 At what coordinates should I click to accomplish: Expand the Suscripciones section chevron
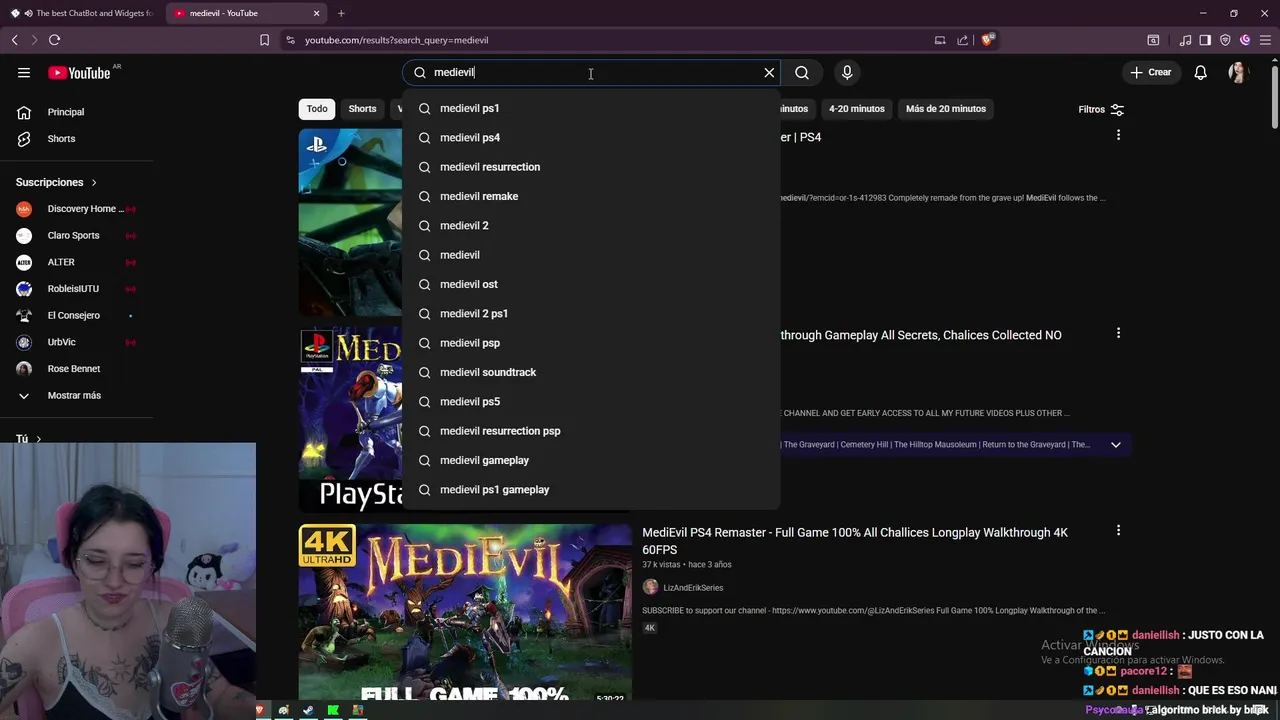point(94,182)
